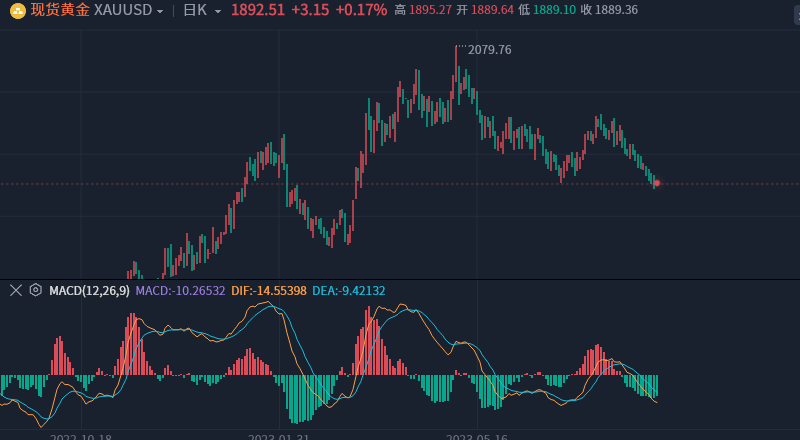Expand the 日K period dropdown arrow
Screen dimensions: 800x440
(x=218, y=11)
